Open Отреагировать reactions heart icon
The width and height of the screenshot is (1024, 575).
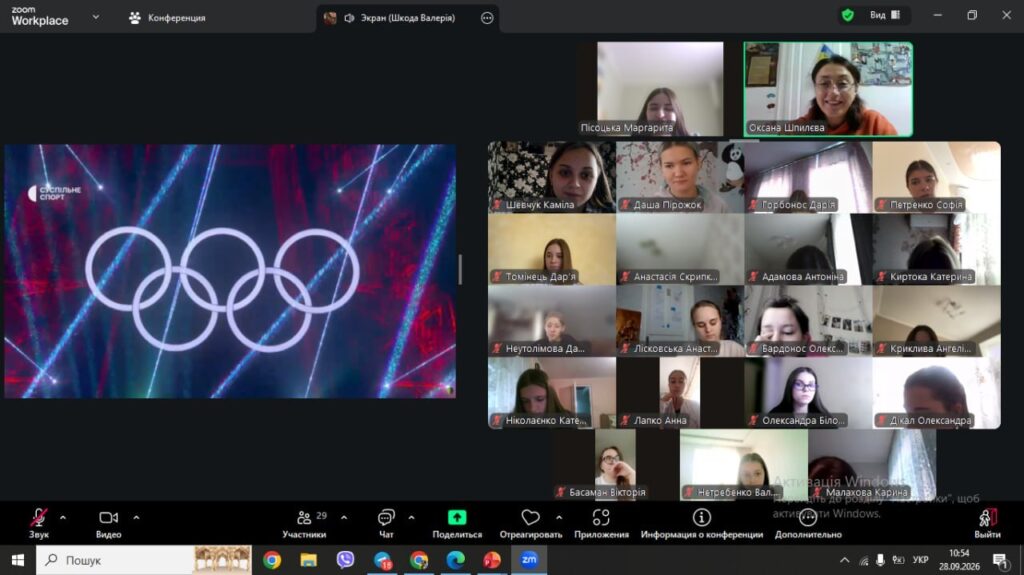pos(530,518)
